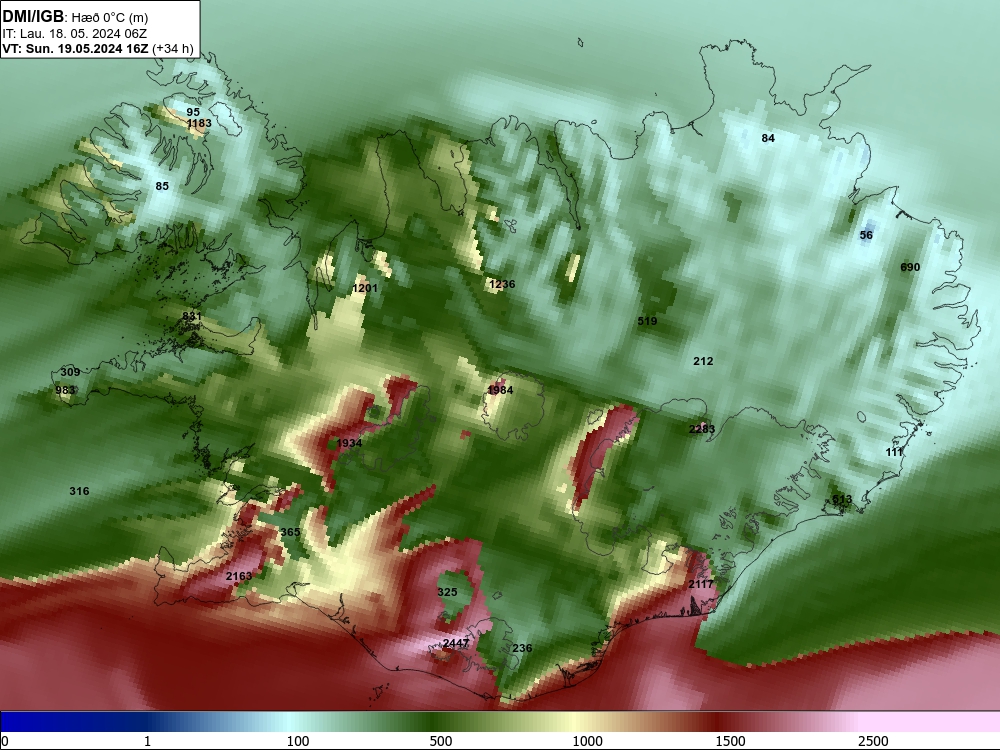The image size is (1000, 750).
Task: Click the 1000 label on the color scale
Action: pyautogui.click(x=587, y=741)
